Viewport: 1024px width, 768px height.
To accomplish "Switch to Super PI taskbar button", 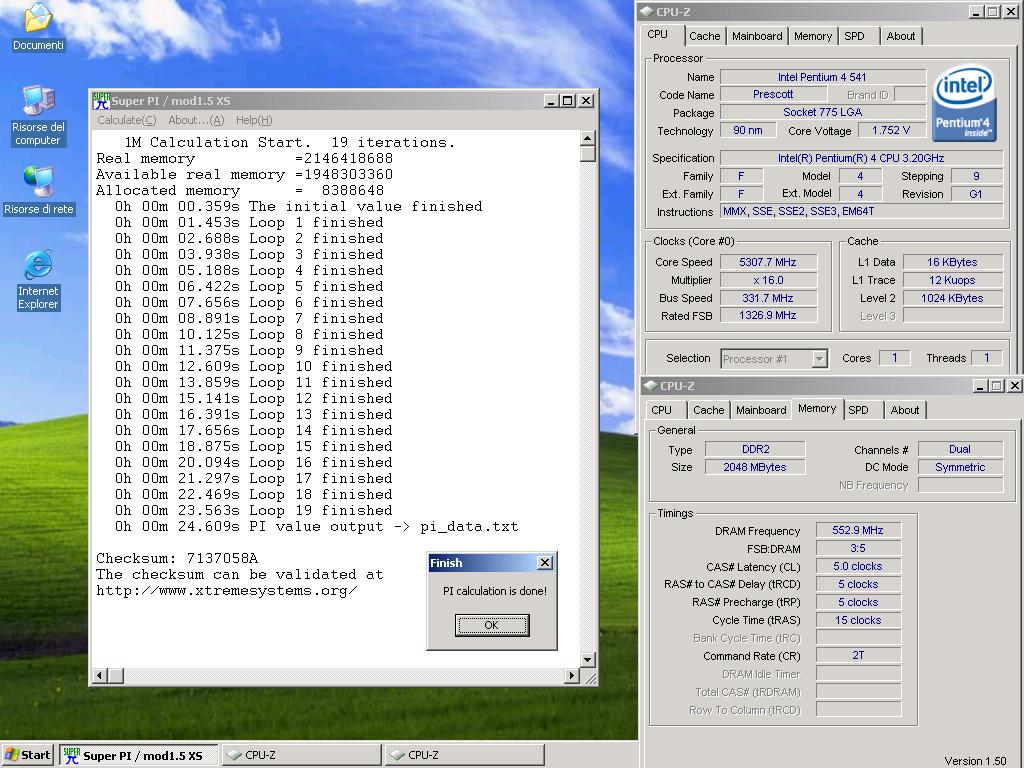I will pyautogui.click(x=138, y=755).
